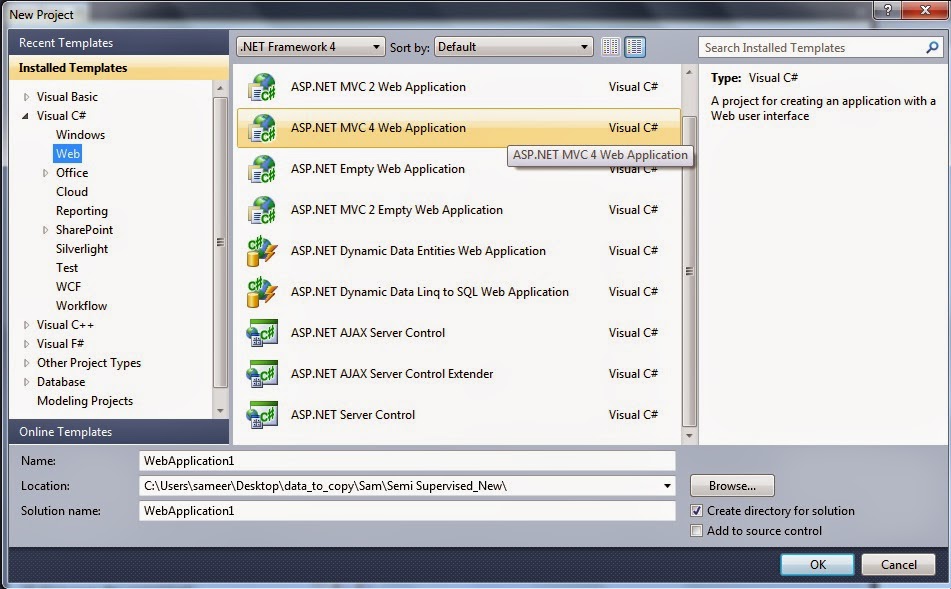
Task: Select ASP.NET AJAX Server Control Extender text
Action: pos(392,374)
